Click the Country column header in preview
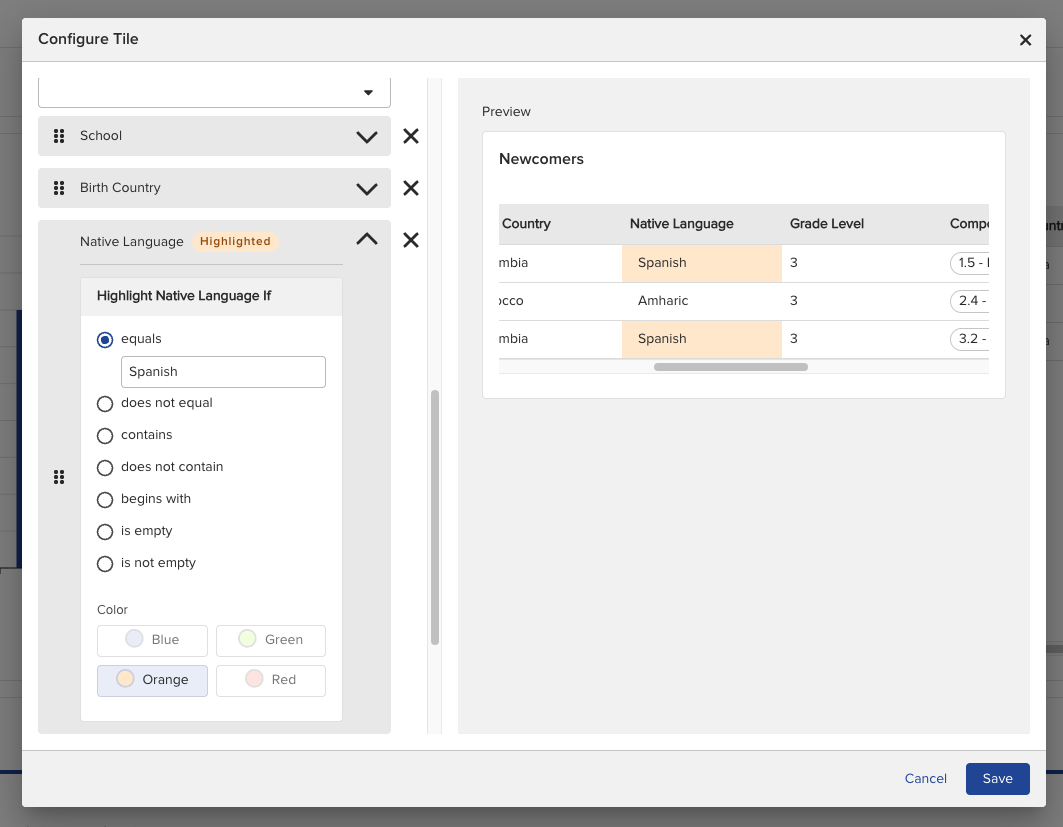 pos(526,224)
